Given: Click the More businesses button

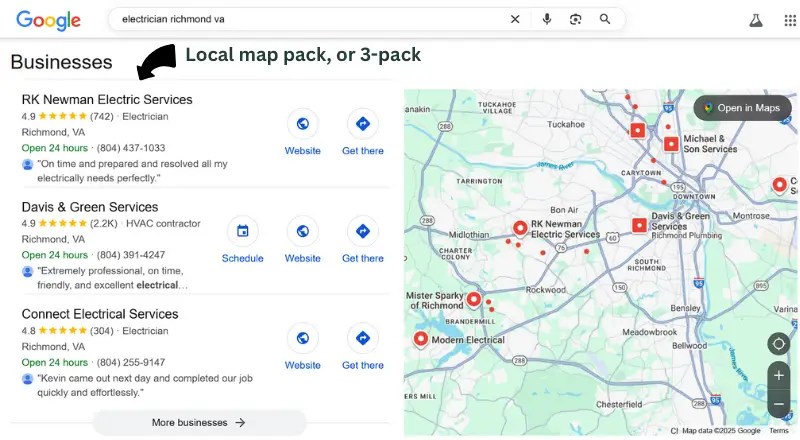Looking at the screenshot, I should tap(199, 423).
